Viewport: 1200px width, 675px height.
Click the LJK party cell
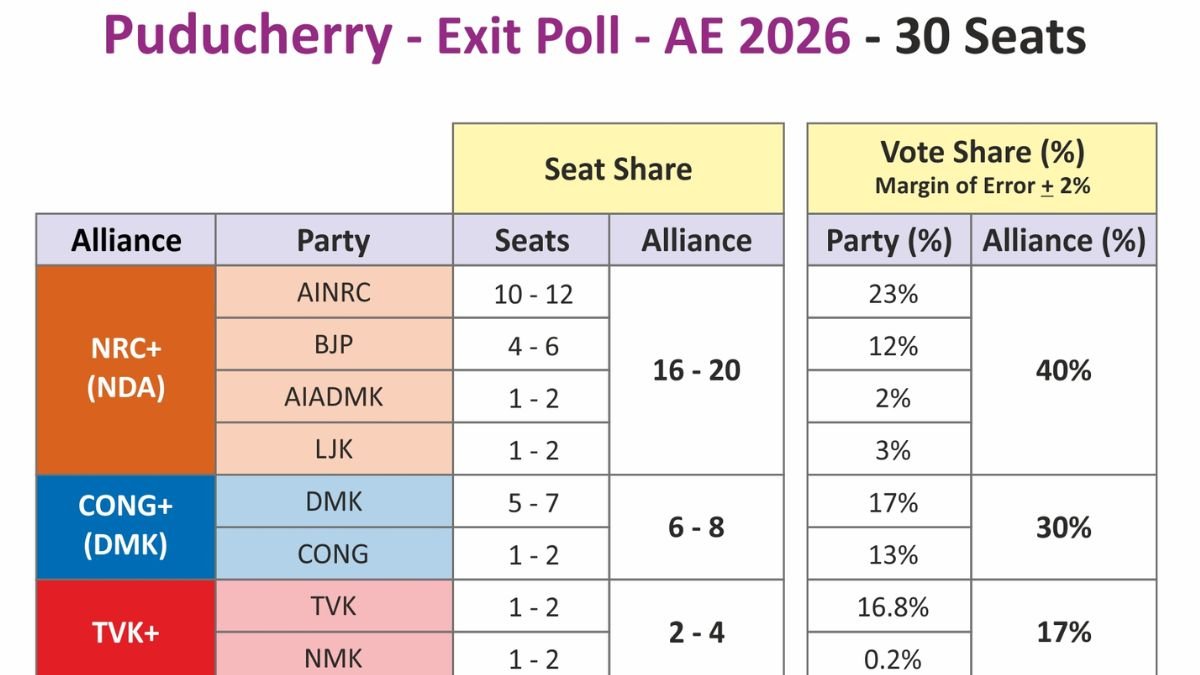click(x=333, y=449)
